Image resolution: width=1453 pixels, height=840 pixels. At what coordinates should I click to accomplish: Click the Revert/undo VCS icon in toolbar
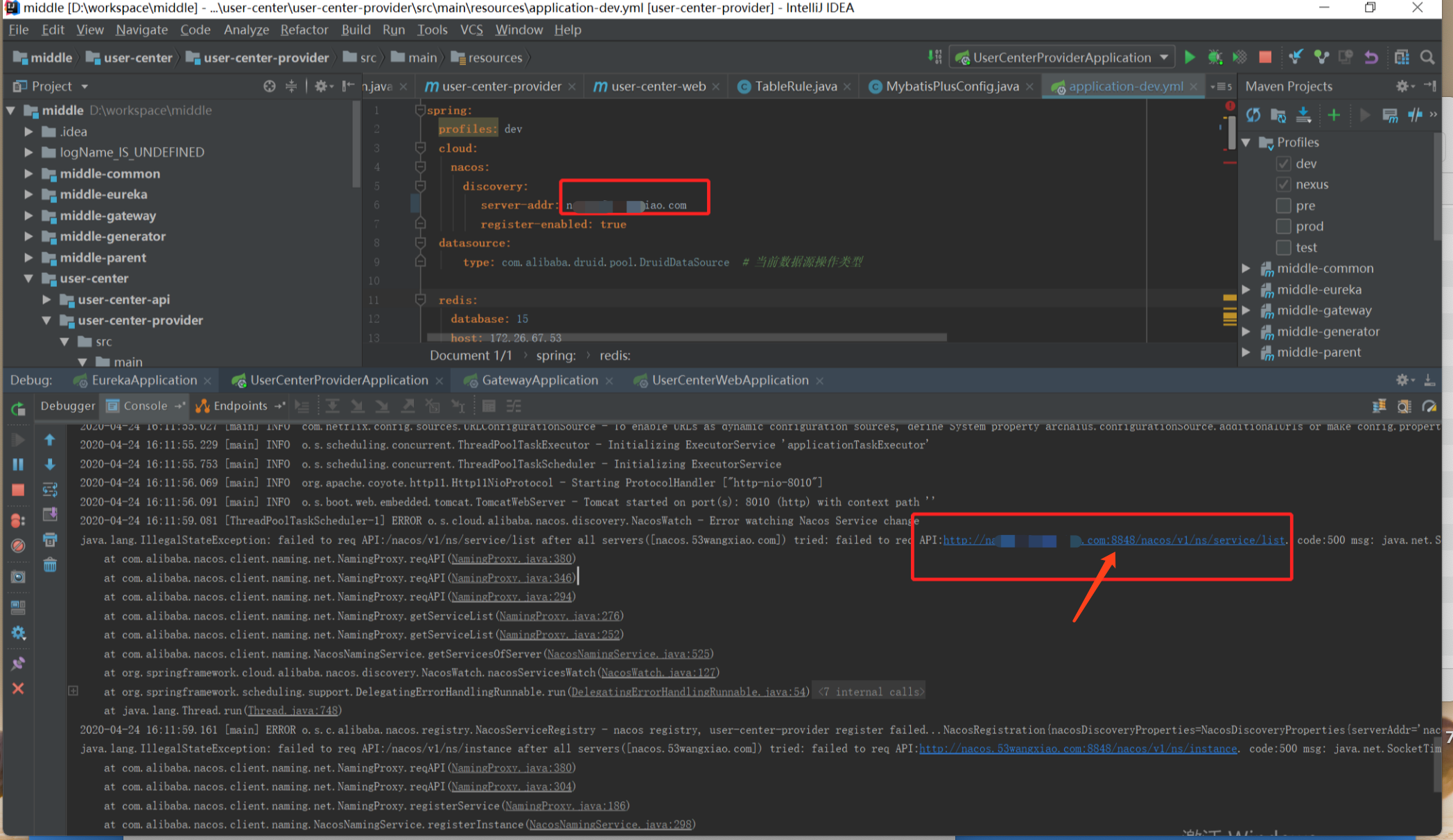coord(1371,58)
